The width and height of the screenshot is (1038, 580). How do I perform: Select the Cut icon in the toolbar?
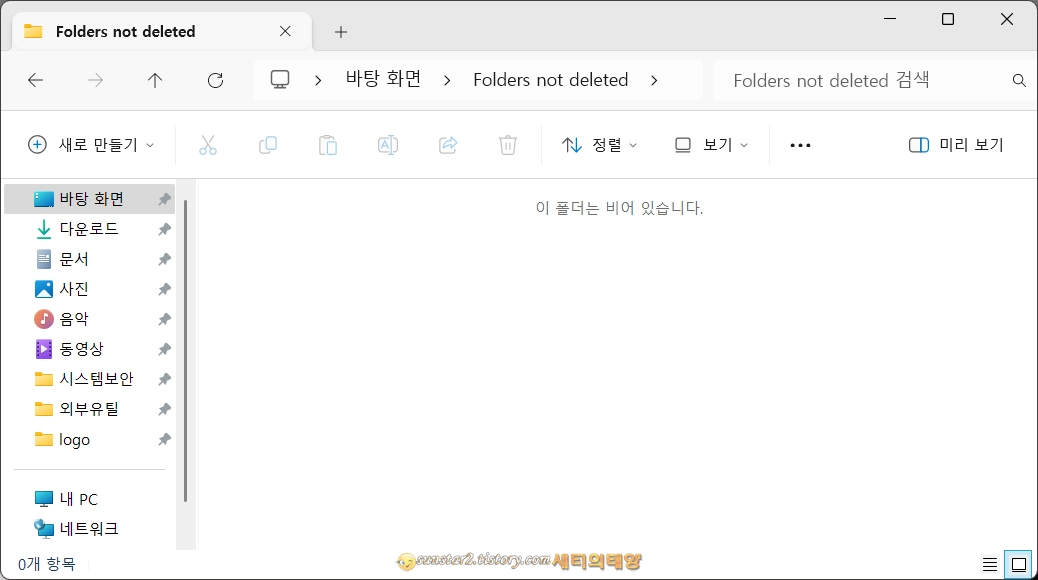pos(208,145)
